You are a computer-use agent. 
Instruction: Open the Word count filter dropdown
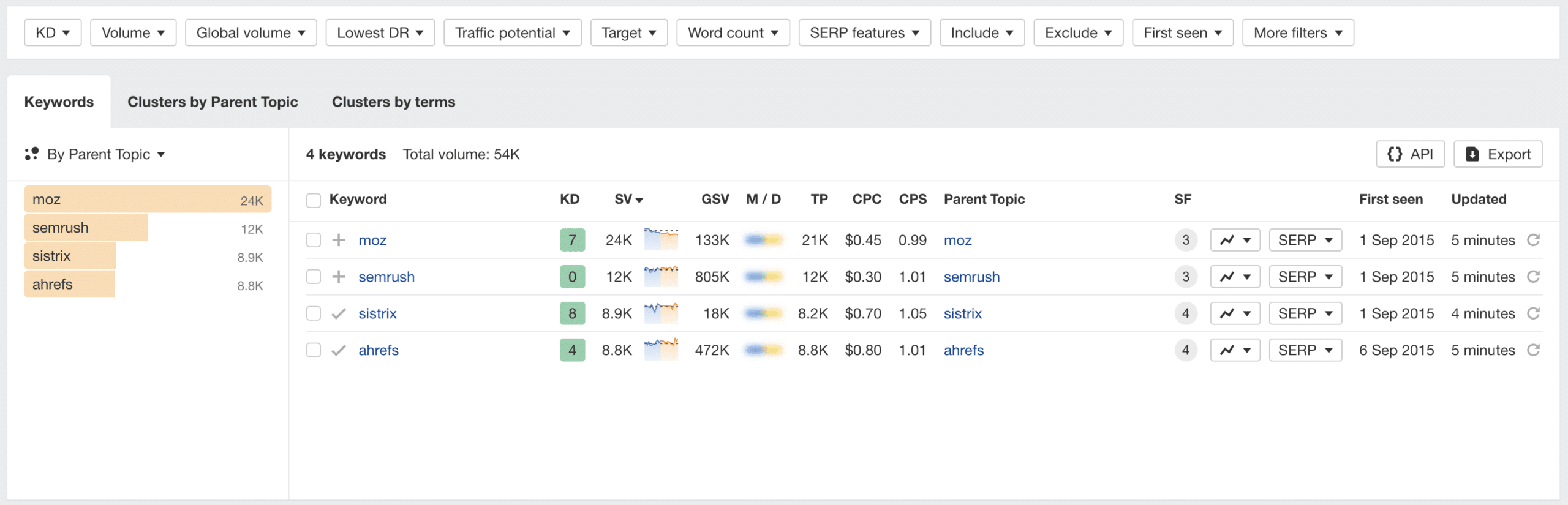pos(733,32)
